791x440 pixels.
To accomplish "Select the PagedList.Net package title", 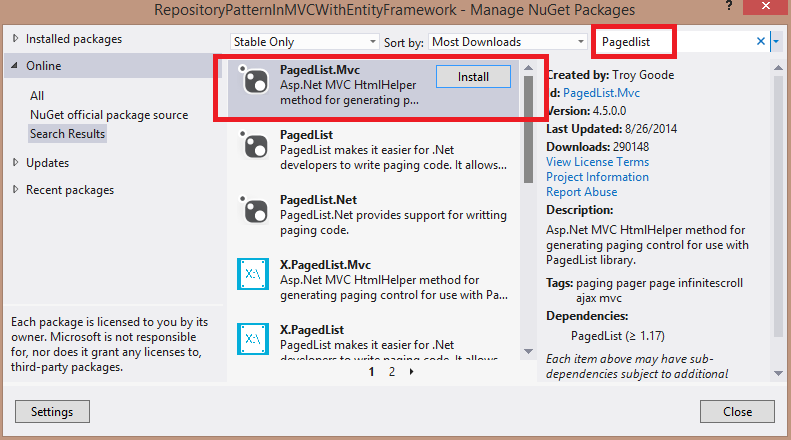I will [x=318, y=200].
